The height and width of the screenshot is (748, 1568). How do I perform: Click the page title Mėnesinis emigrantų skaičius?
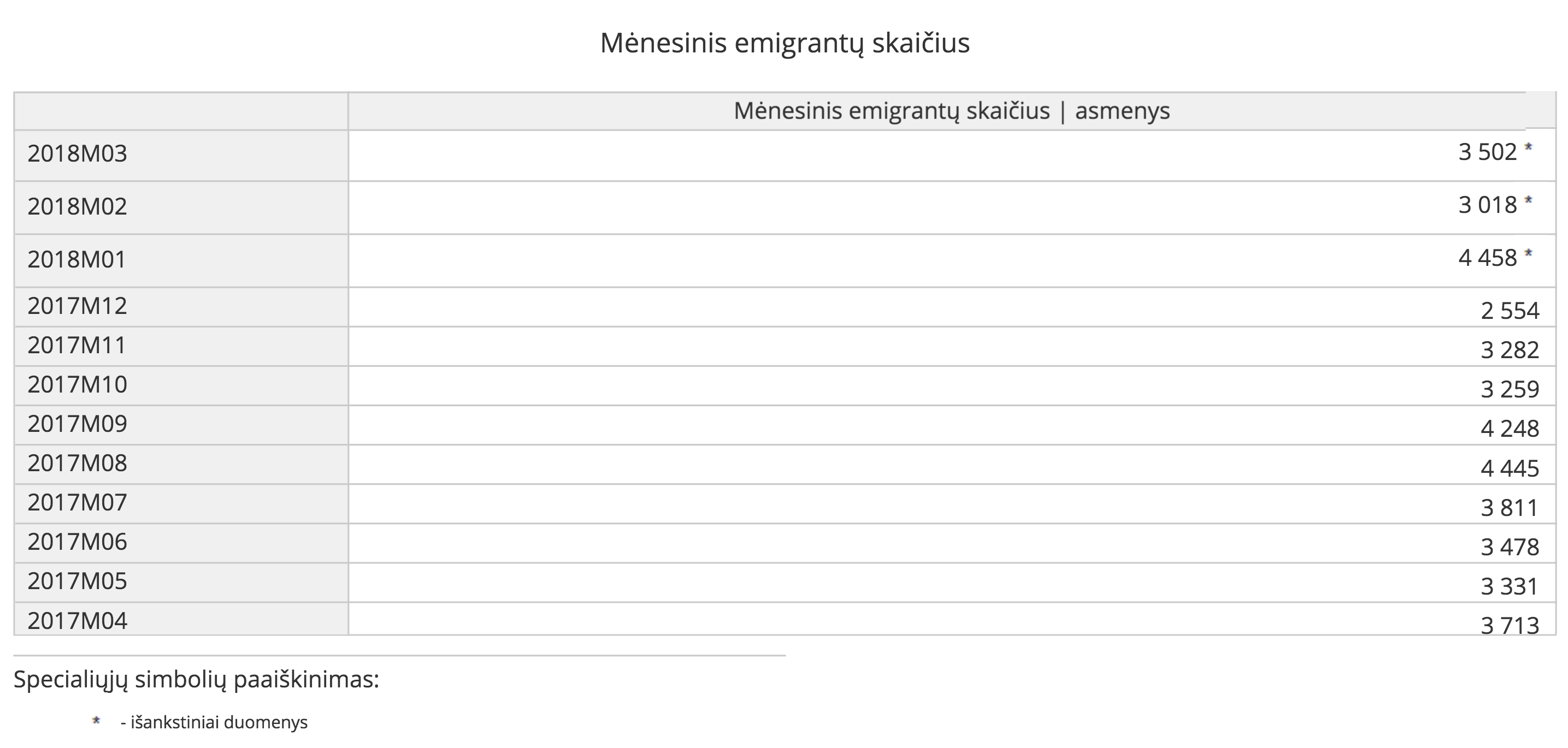pos(785,43)
